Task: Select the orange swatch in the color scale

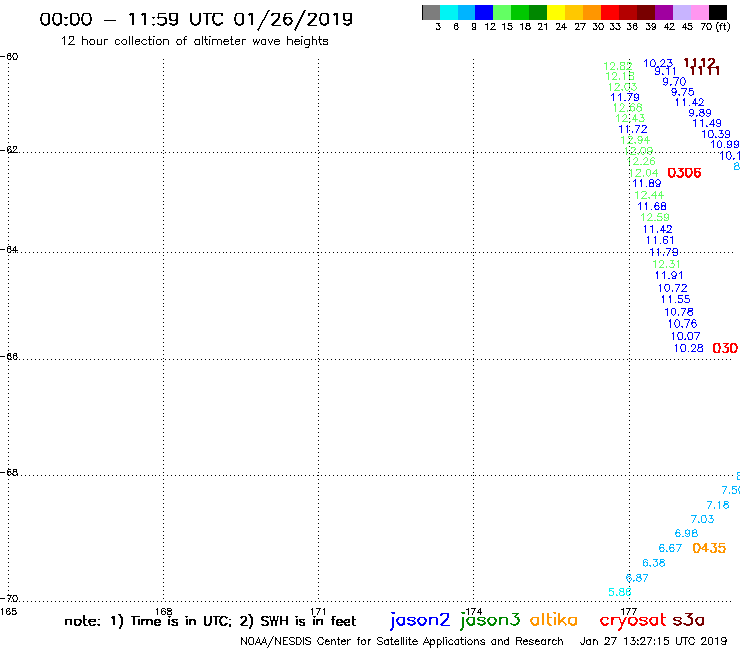Action: coord(592,12)
